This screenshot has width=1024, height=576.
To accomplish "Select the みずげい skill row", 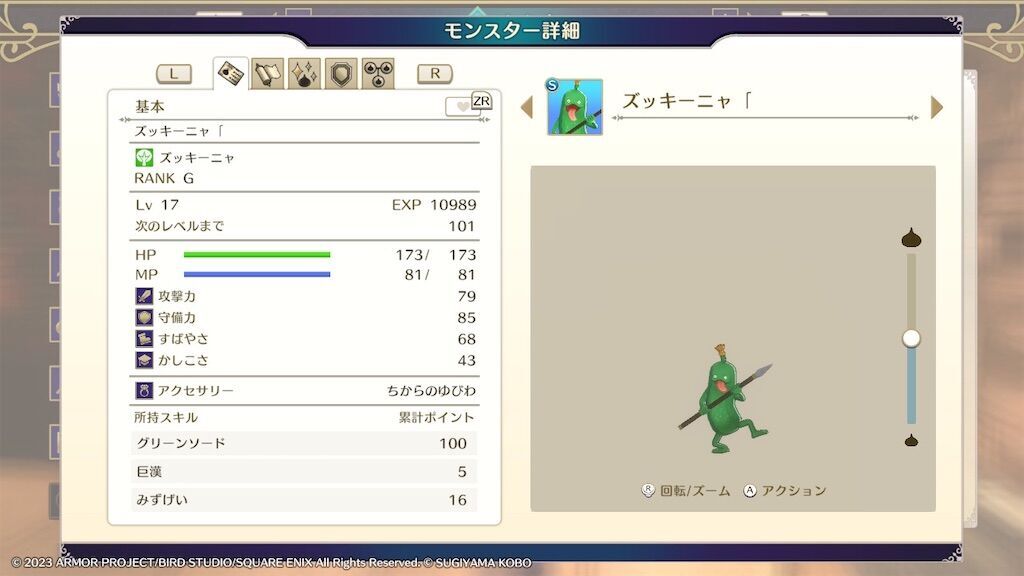I will (x=304, y=500).
